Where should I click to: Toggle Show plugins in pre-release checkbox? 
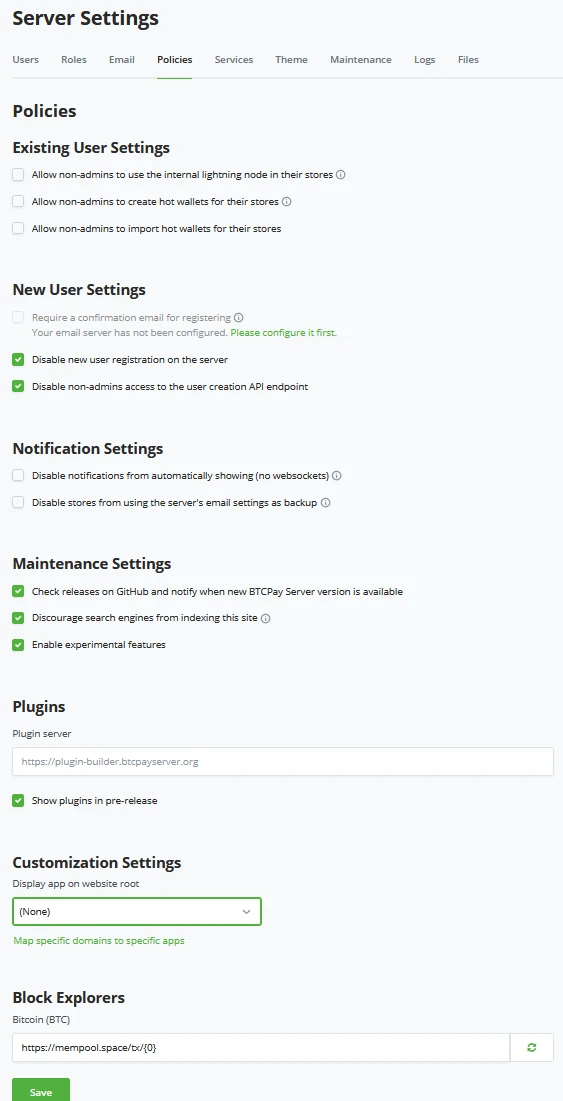point(18,800)
